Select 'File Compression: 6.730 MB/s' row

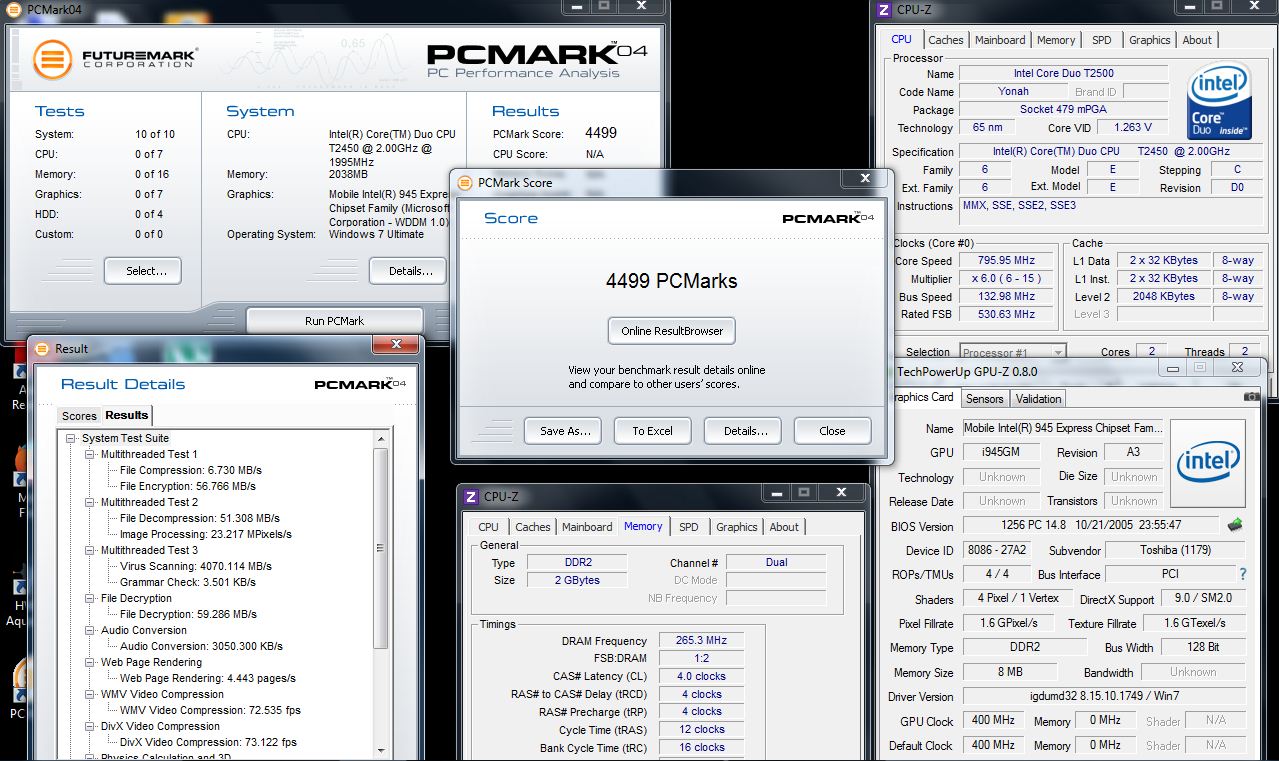point(191,470)
